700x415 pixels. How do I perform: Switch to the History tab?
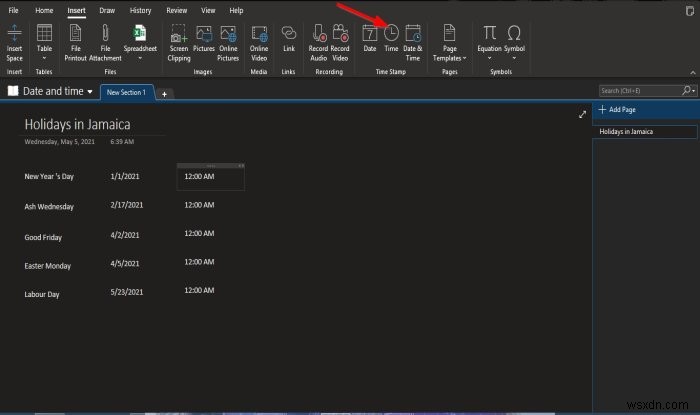point(141,10)
